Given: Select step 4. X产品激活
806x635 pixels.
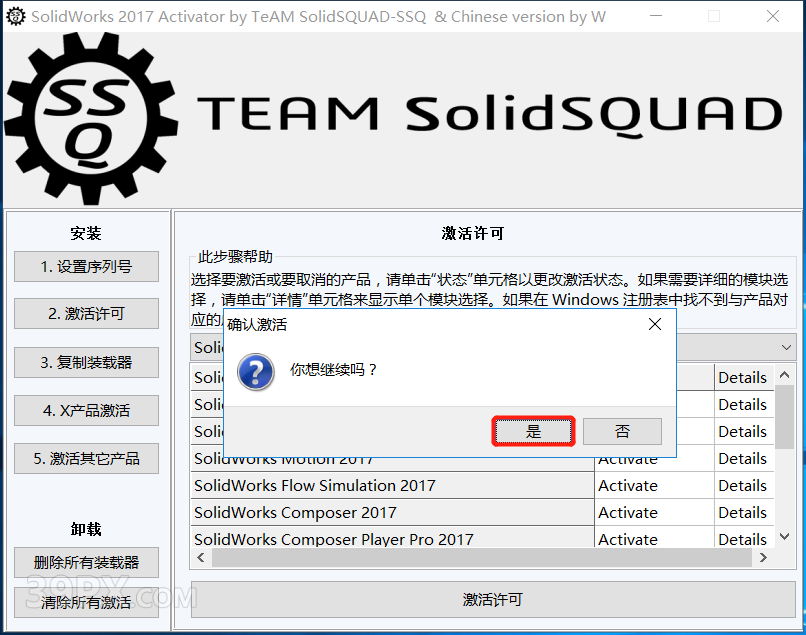Looking at the screenshot, I should click(x=86, y=410).
